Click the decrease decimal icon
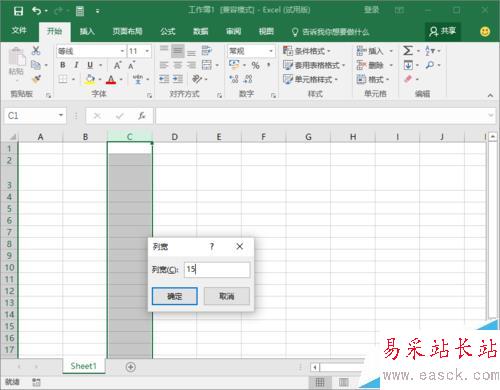 coord(248,79)
